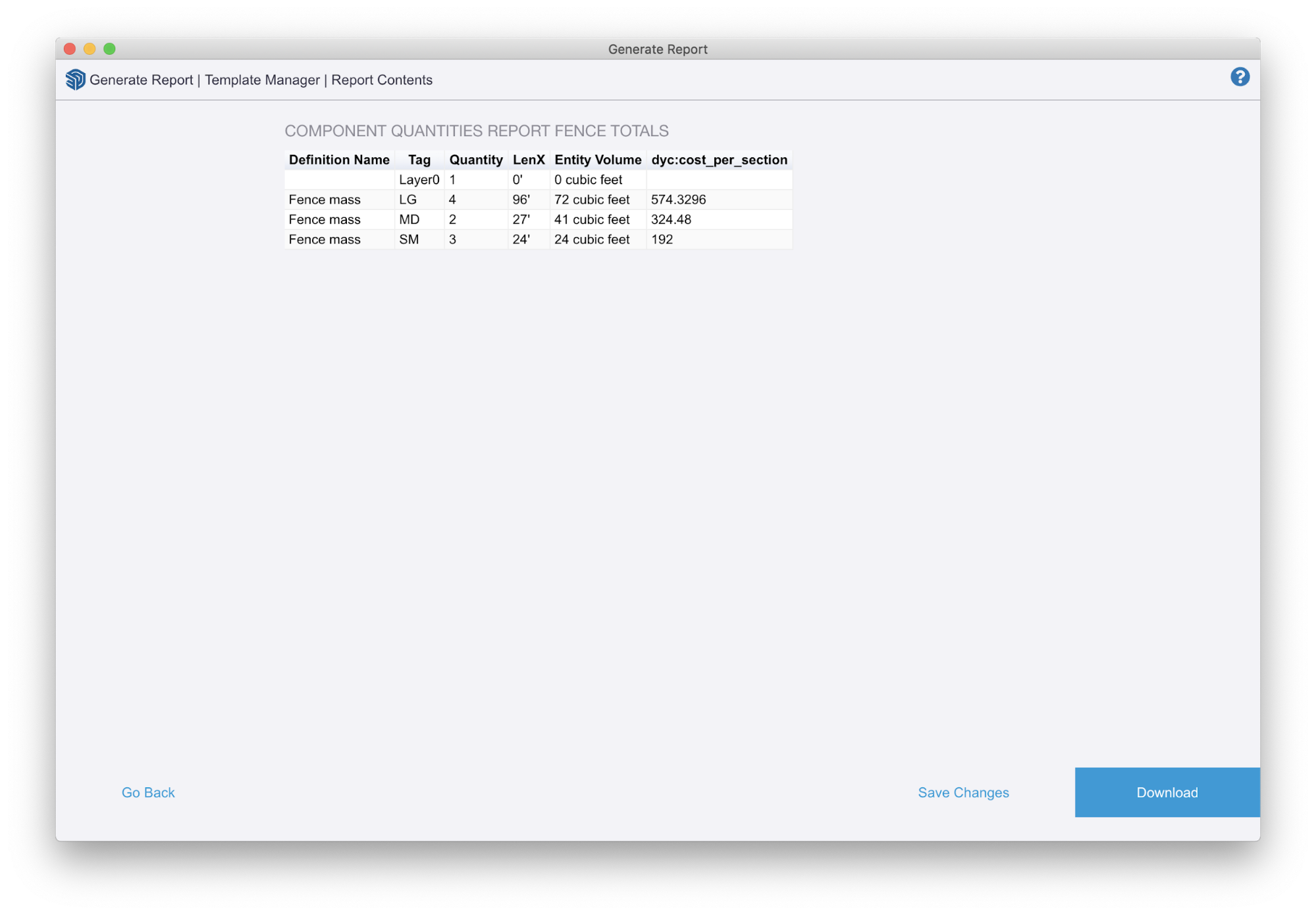Click the SketchUp logo icon
The height and width of the screenshot is (915, 1316).
pyautogui.click(x=74, y=79)
